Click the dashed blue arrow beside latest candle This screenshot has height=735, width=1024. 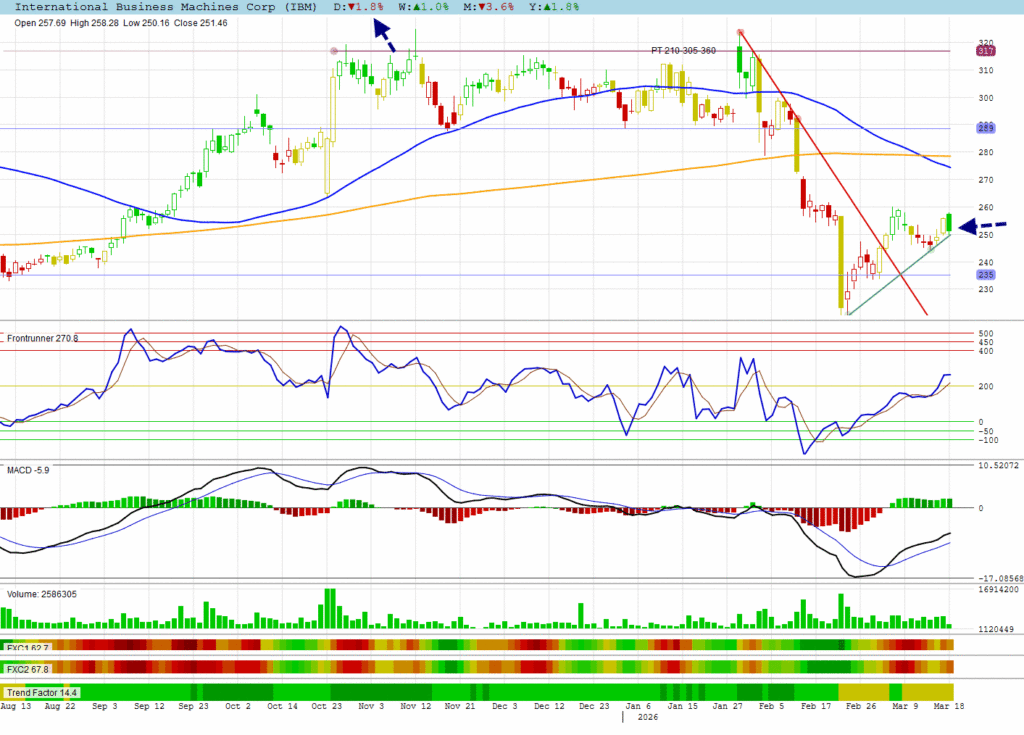(x=982, y=227)
